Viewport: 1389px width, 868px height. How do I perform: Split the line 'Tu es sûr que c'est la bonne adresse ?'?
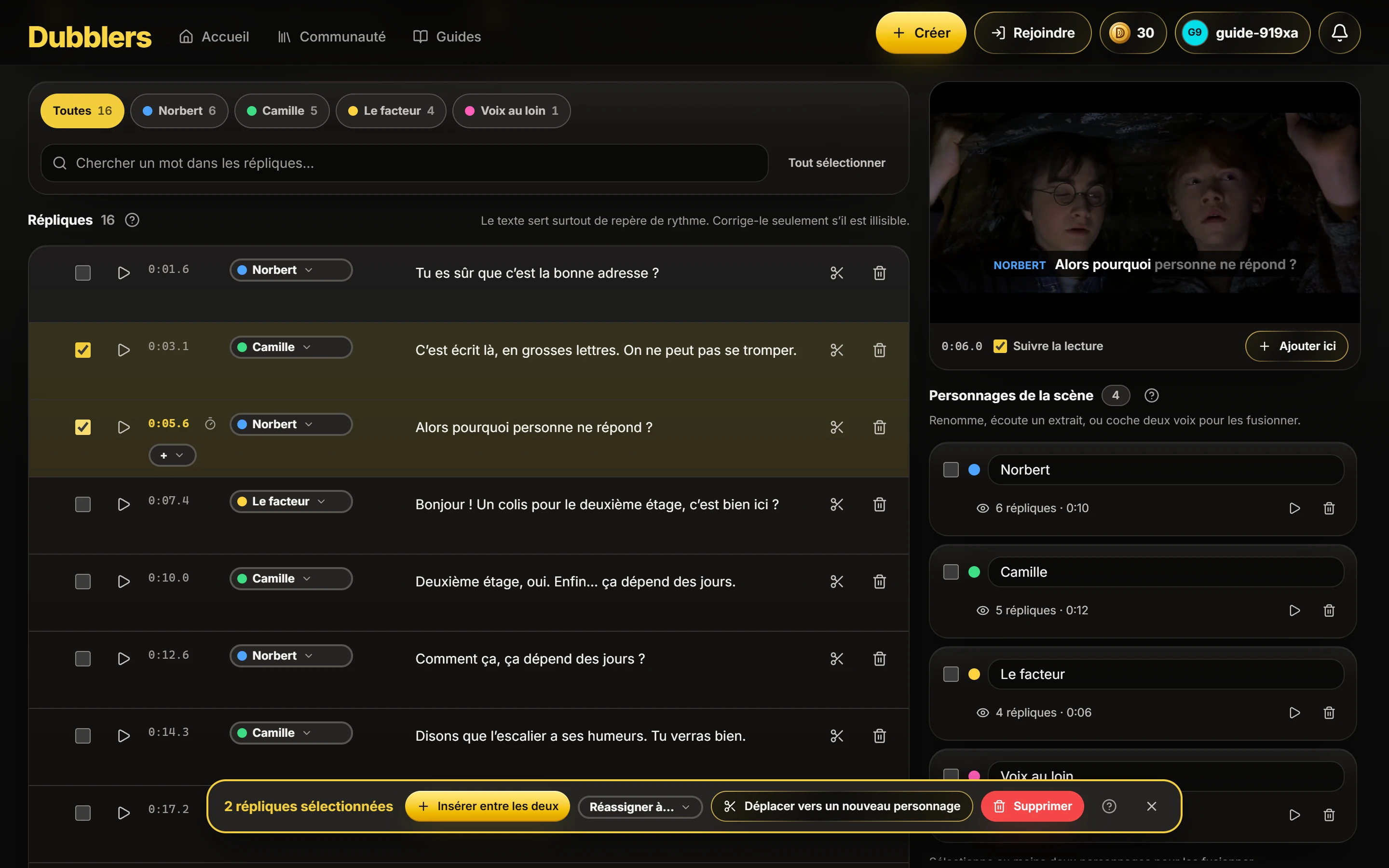836,272
